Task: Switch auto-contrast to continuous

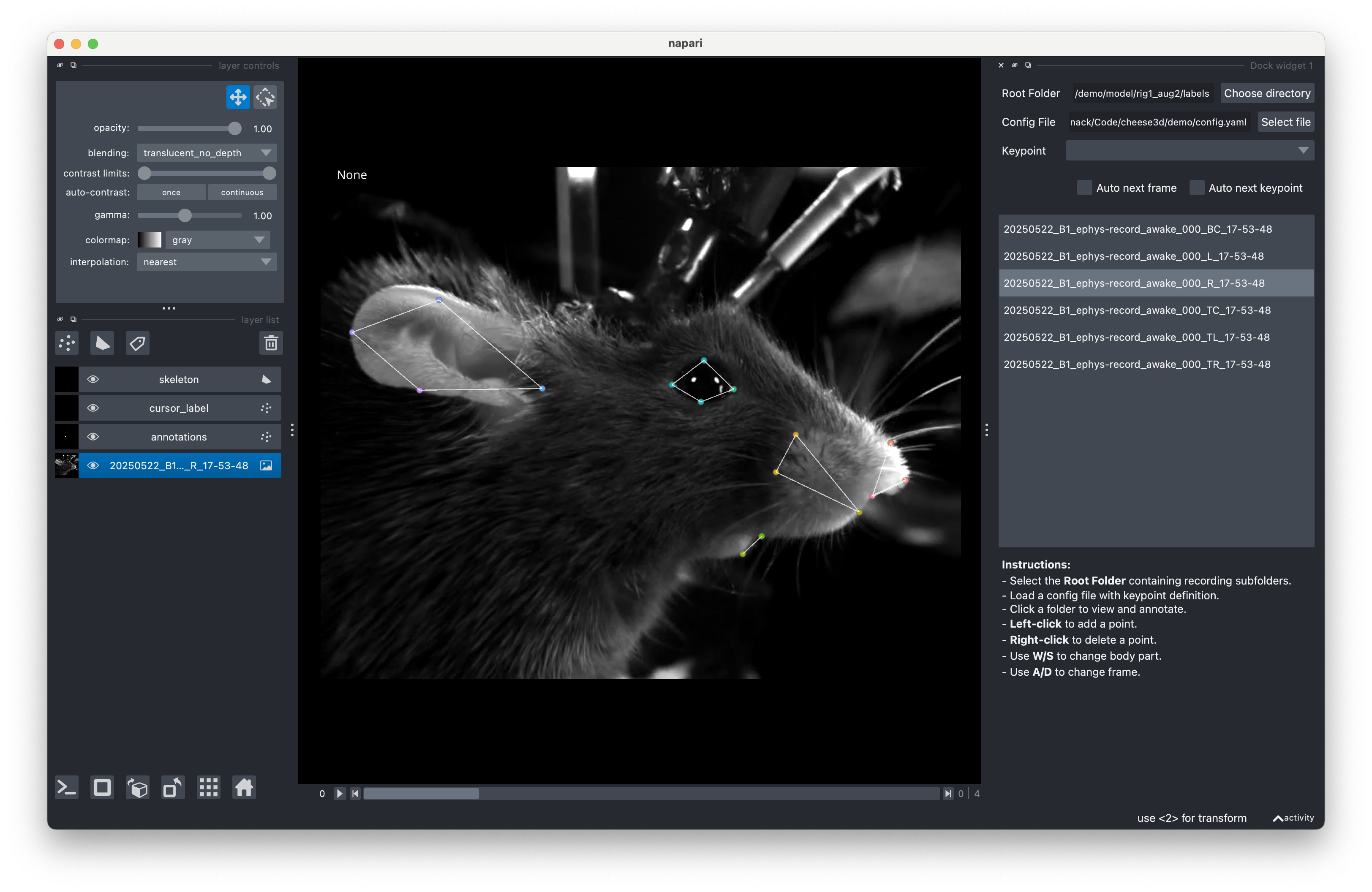Action: click(242, 192)
